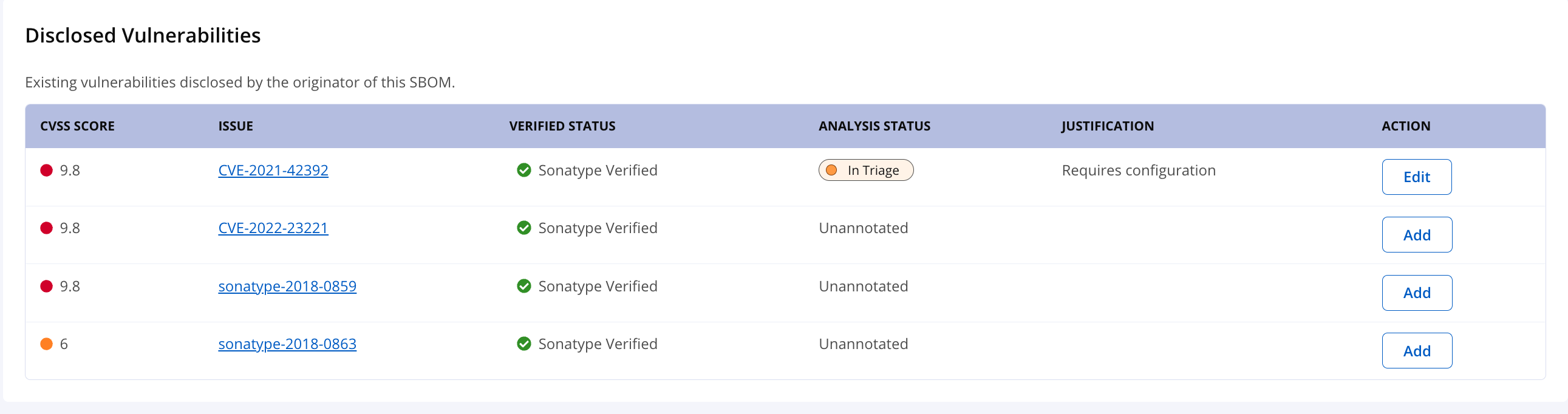
Task: Click green verified checkmark for CVE-2022-23221
Action: (x=523, y=228)
